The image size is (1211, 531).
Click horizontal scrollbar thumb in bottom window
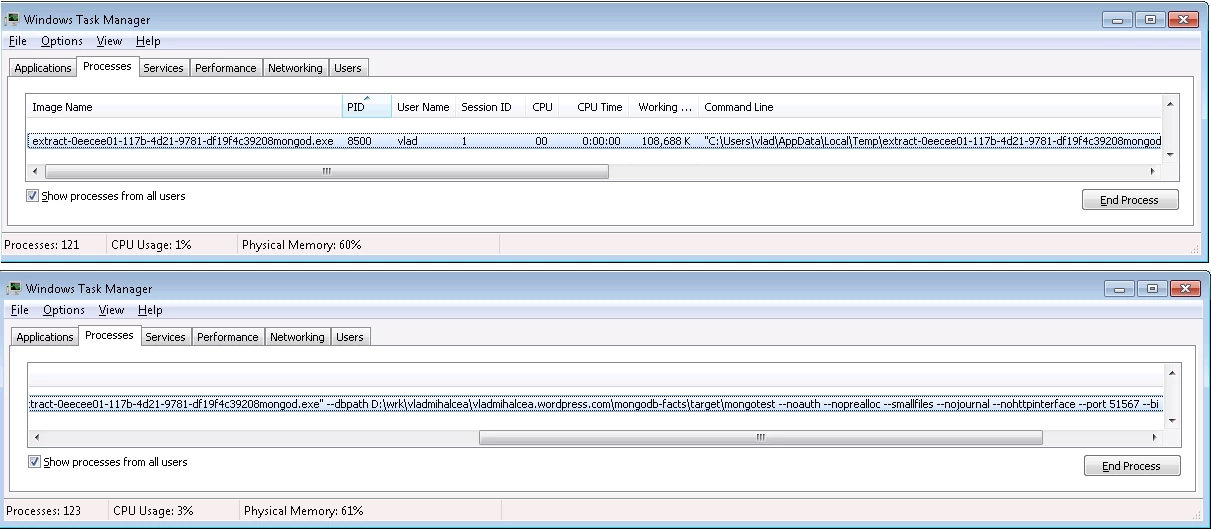pyautogui.click(x=761, y=437)
